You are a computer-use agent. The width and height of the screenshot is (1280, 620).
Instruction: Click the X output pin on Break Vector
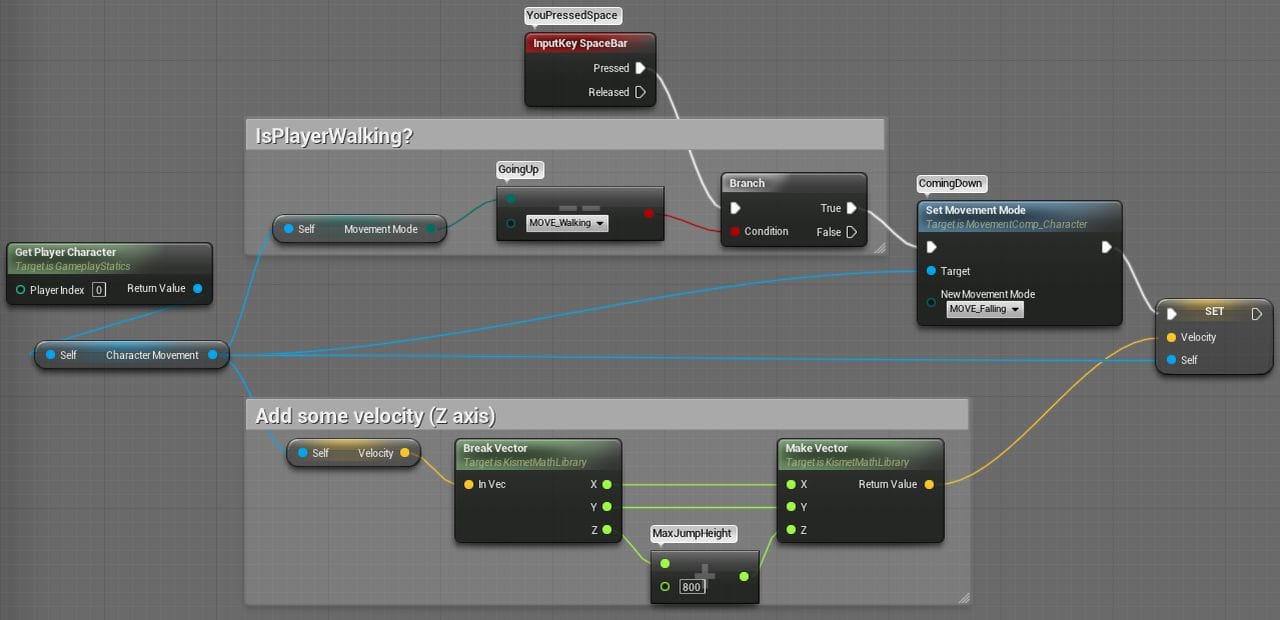click(606, 484)
